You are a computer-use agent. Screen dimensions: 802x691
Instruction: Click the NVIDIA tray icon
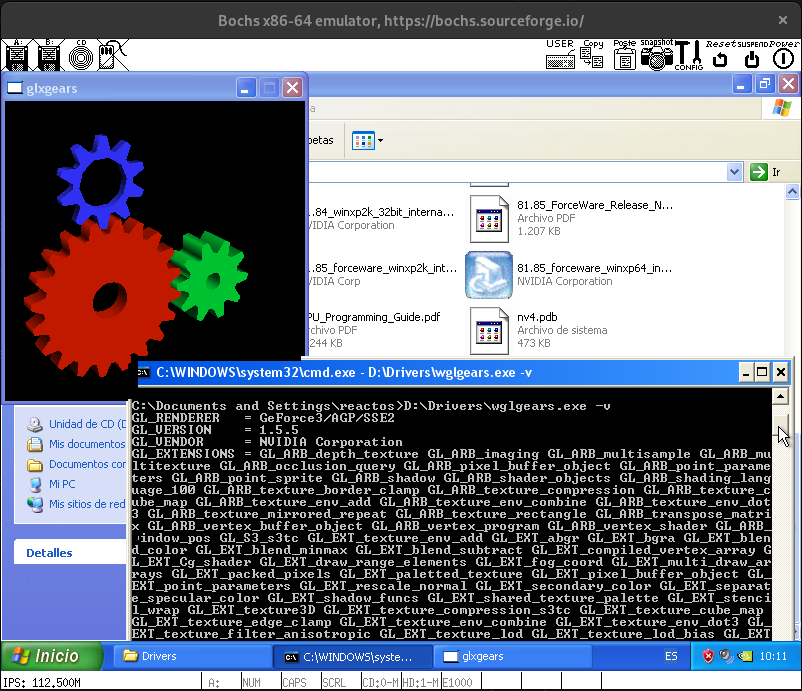tap(745, 656)
